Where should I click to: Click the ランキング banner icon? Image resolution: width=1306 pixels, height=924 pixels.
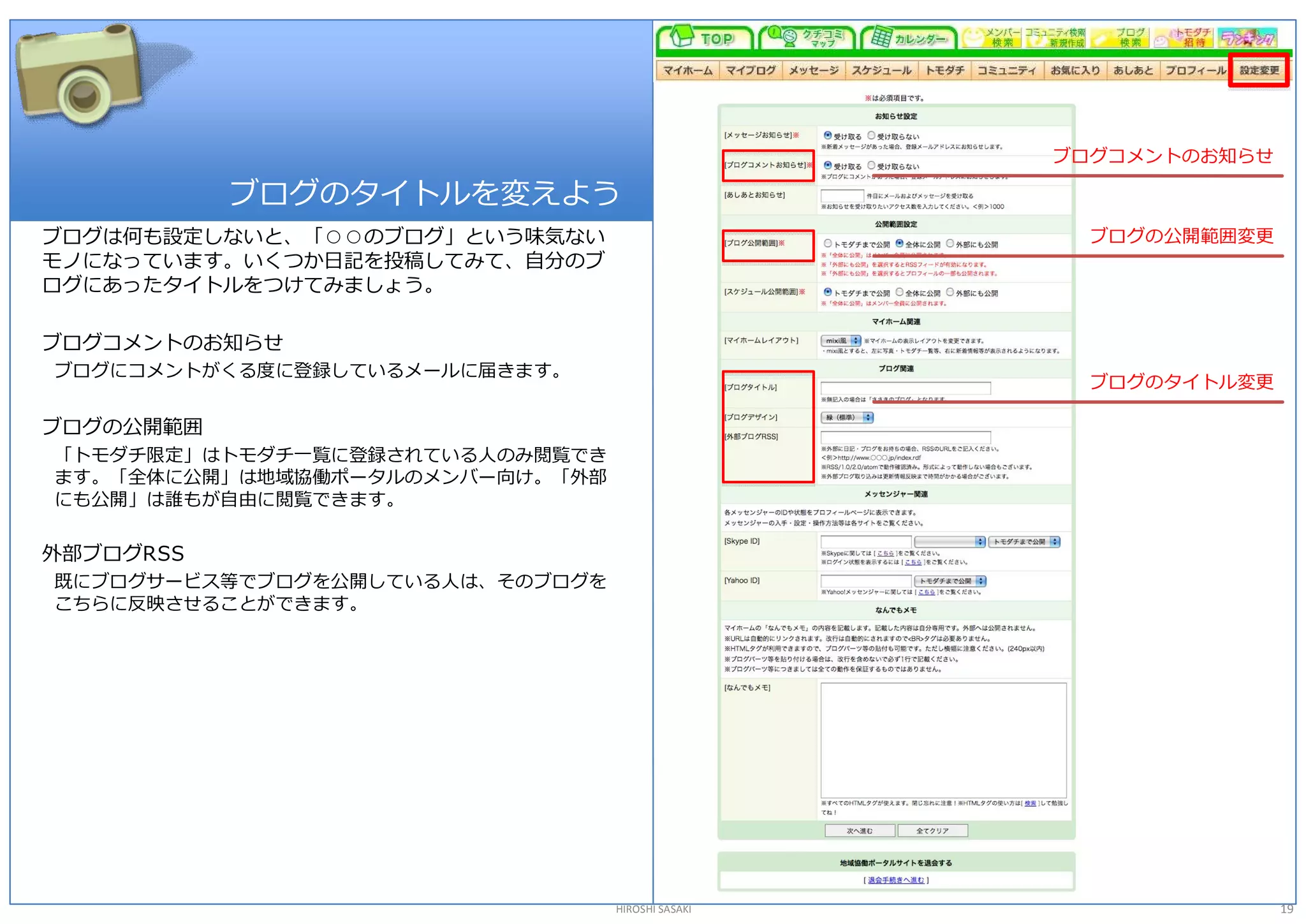tap(1248, 38)
